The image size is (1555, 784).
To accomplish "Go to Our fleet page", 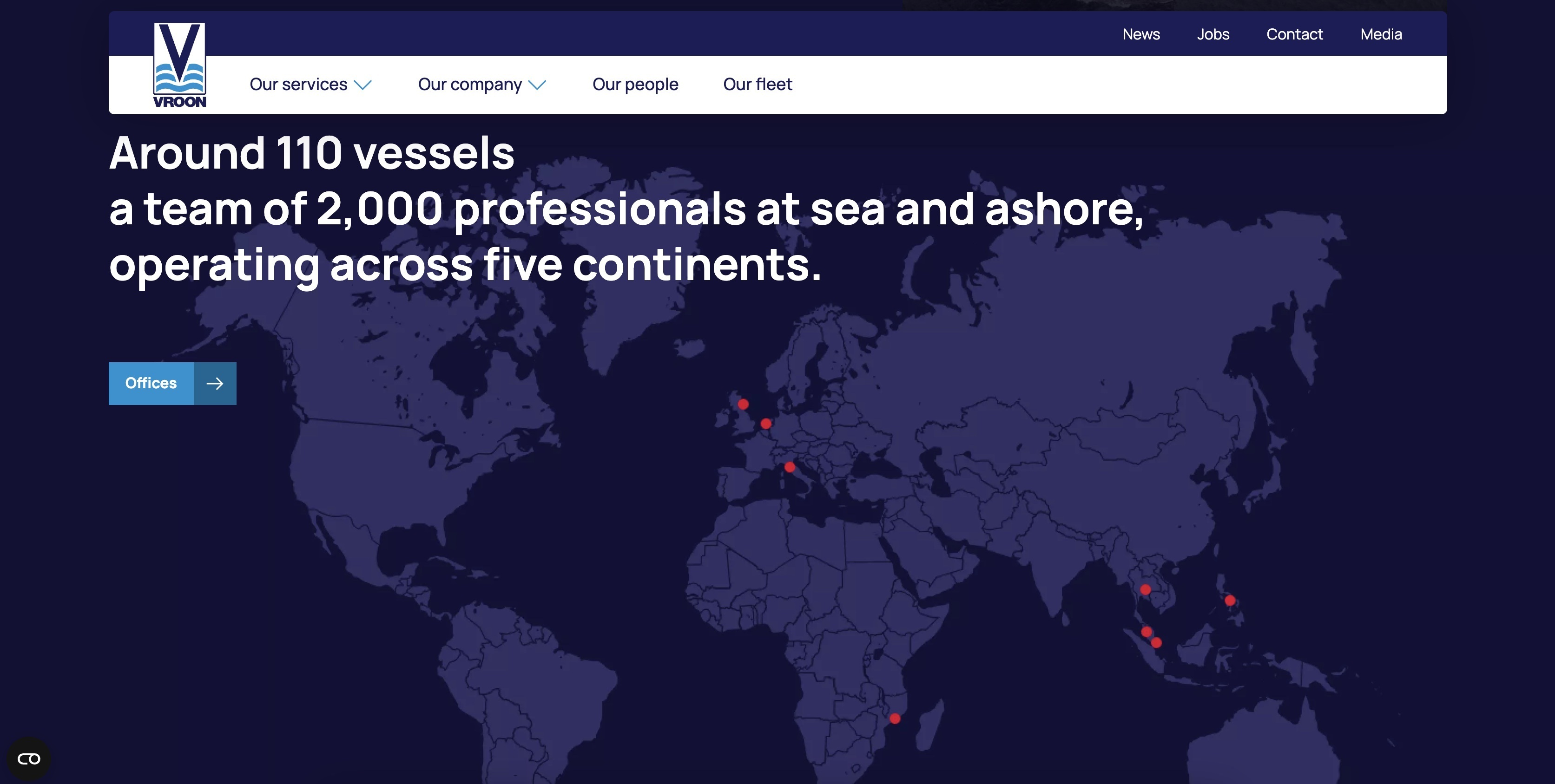I will tap(758, 85).
